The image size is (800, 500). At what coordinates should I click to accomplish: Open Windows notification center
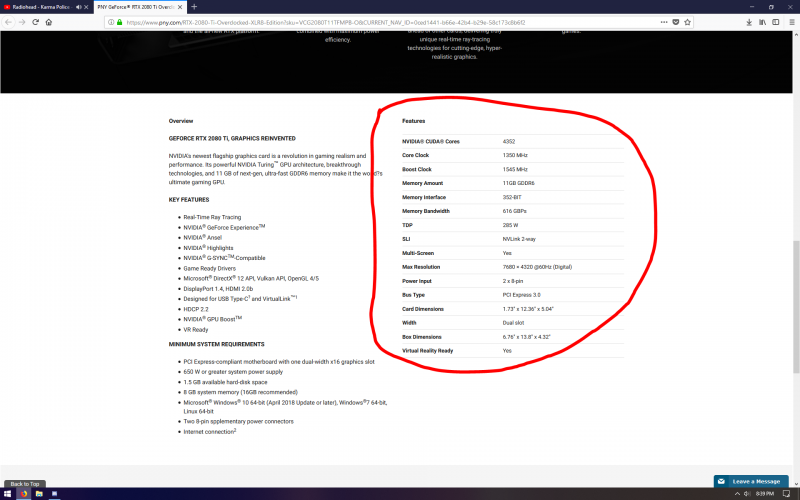click(x=786, y=494)
